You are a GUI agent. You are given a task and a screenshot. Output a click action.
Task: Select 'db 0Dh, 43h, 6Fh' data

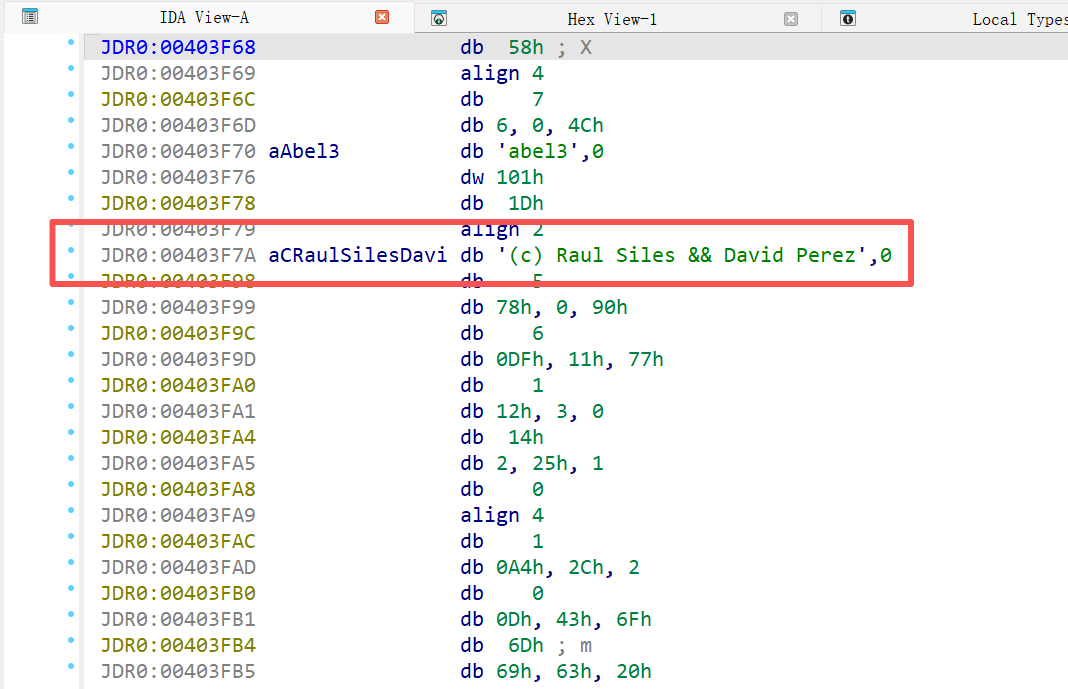pos(556,620)
